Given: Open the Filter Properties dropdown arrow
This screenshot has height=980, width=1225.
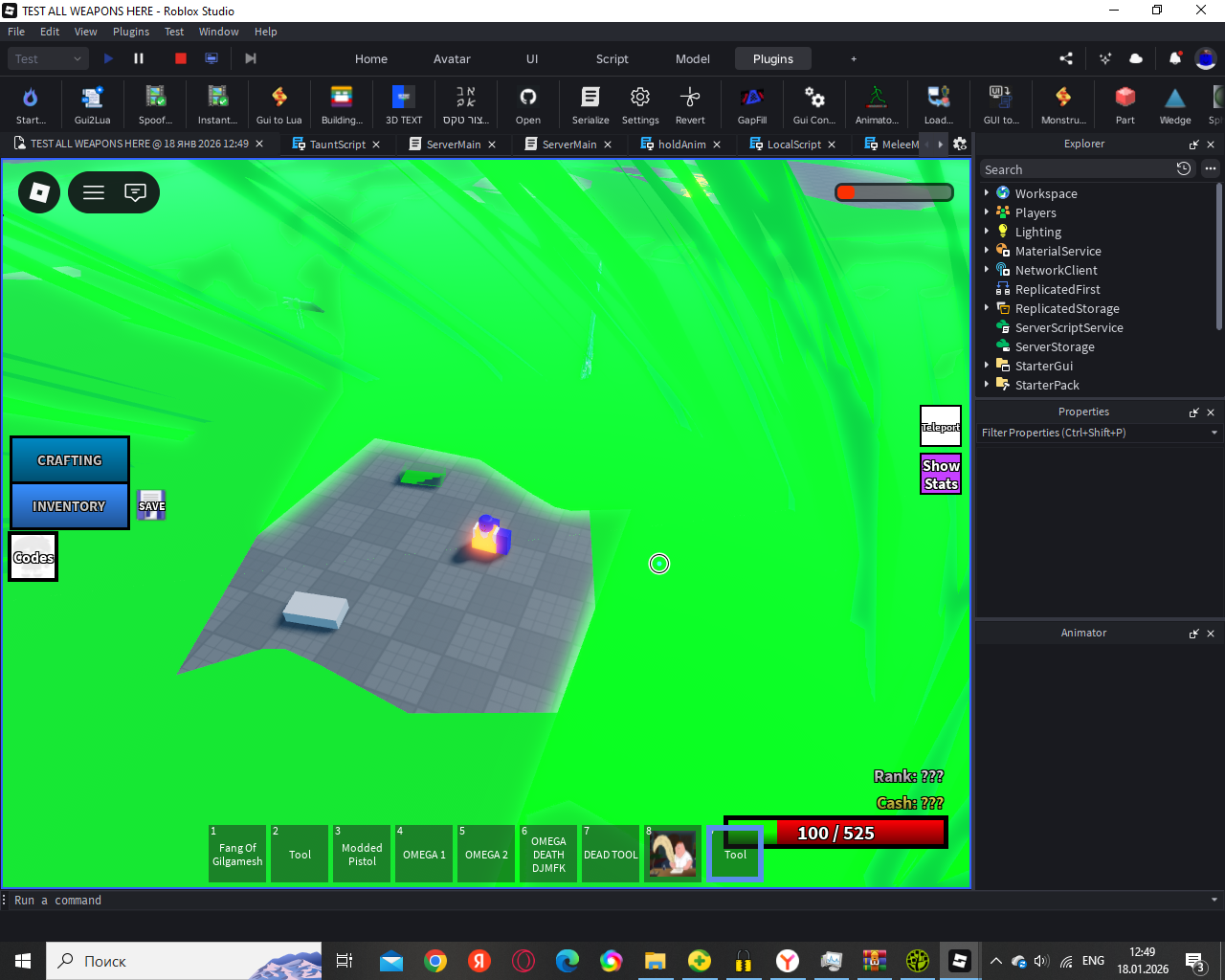Looking at the screenshot, I should 1214,433.
